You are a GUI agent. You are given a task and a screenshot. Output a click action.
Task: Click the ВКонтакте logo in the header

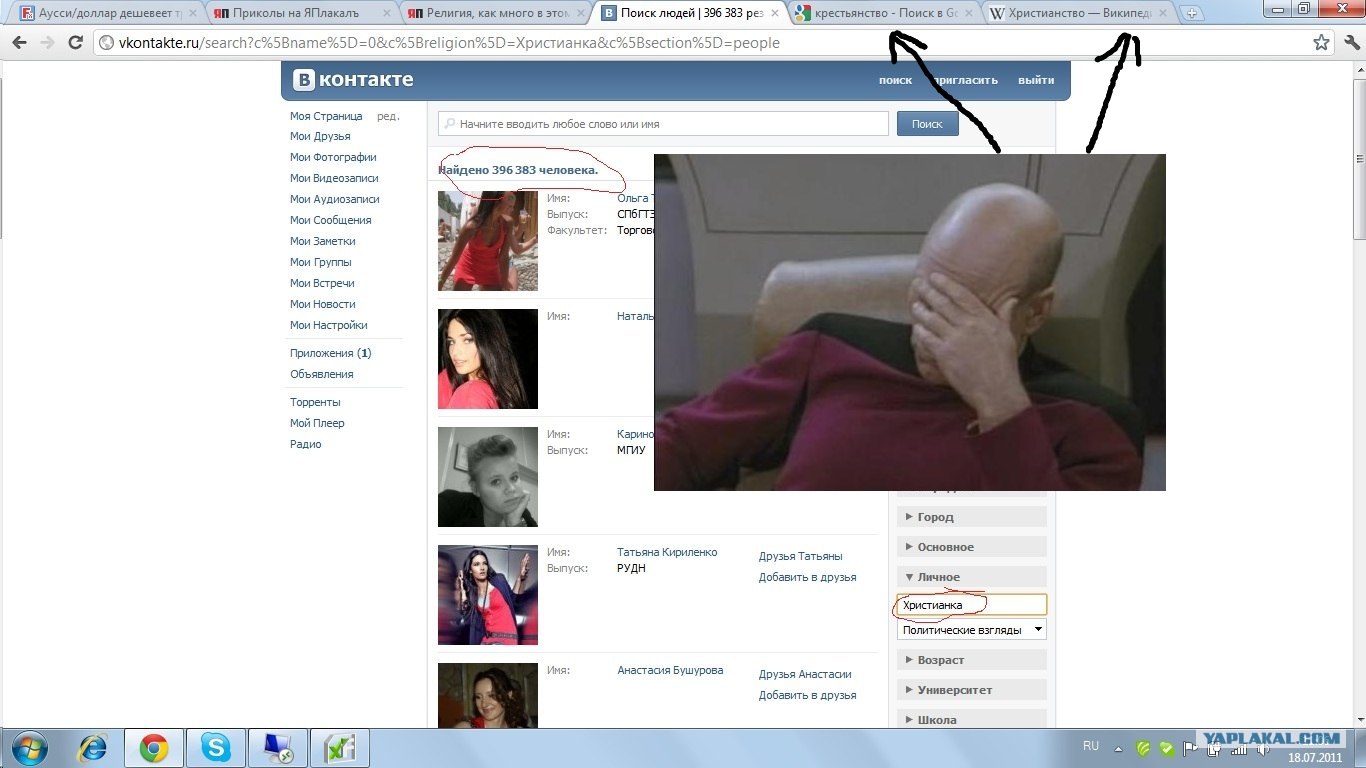[x=353, y=80]
